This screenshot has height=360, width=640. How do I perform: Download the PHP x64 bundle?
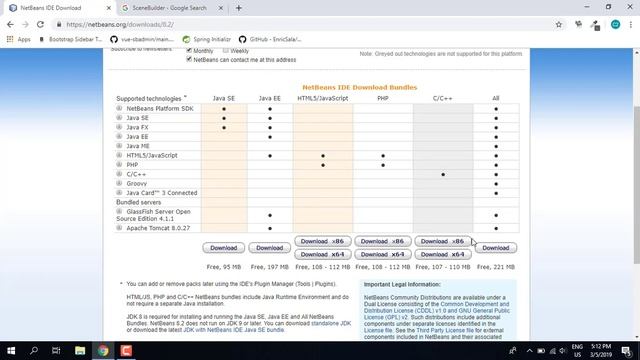pyautogui.click(x=382, y=254)
